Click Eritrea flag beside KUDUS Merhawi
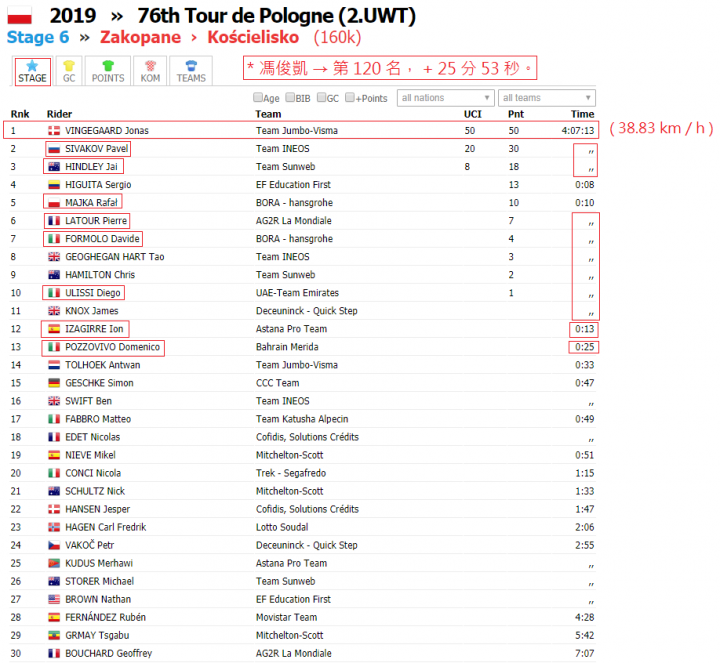 pos(54,563)
